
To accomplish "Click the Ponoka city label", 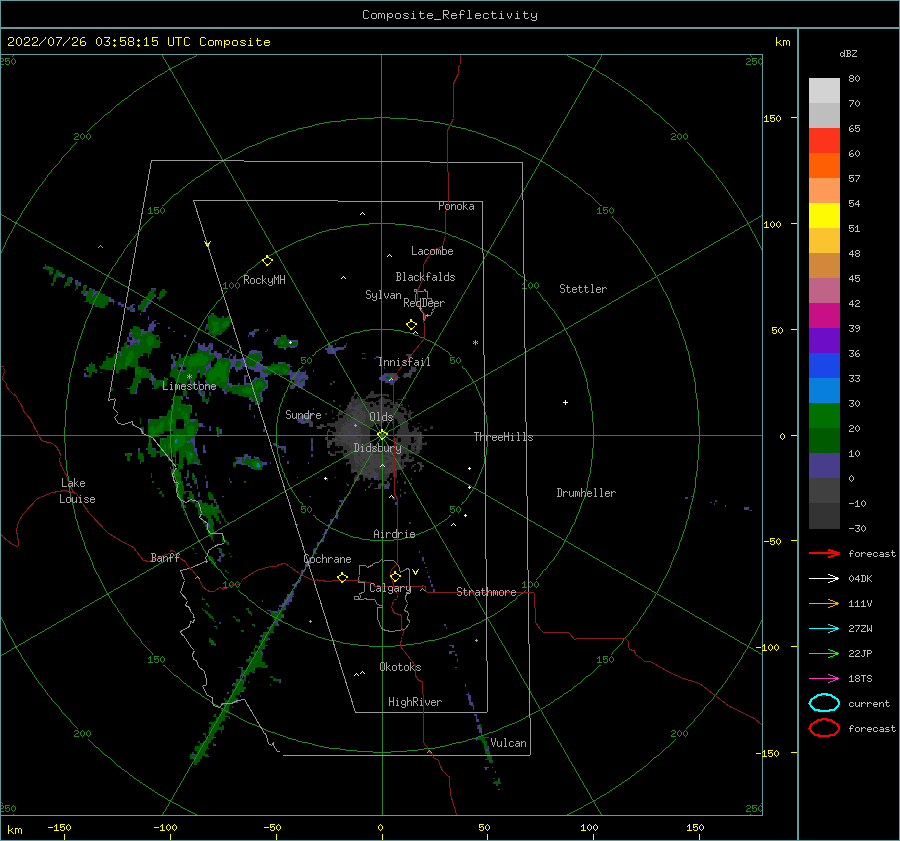I will (x=456, y=206).
